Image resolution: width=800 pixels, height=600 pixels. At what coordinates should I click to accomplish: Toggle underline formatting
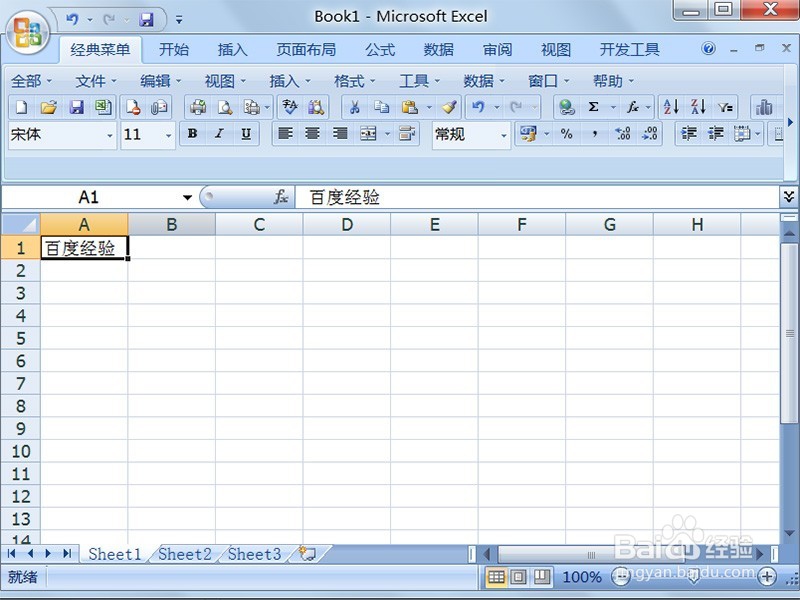click(x=246, y=134)
